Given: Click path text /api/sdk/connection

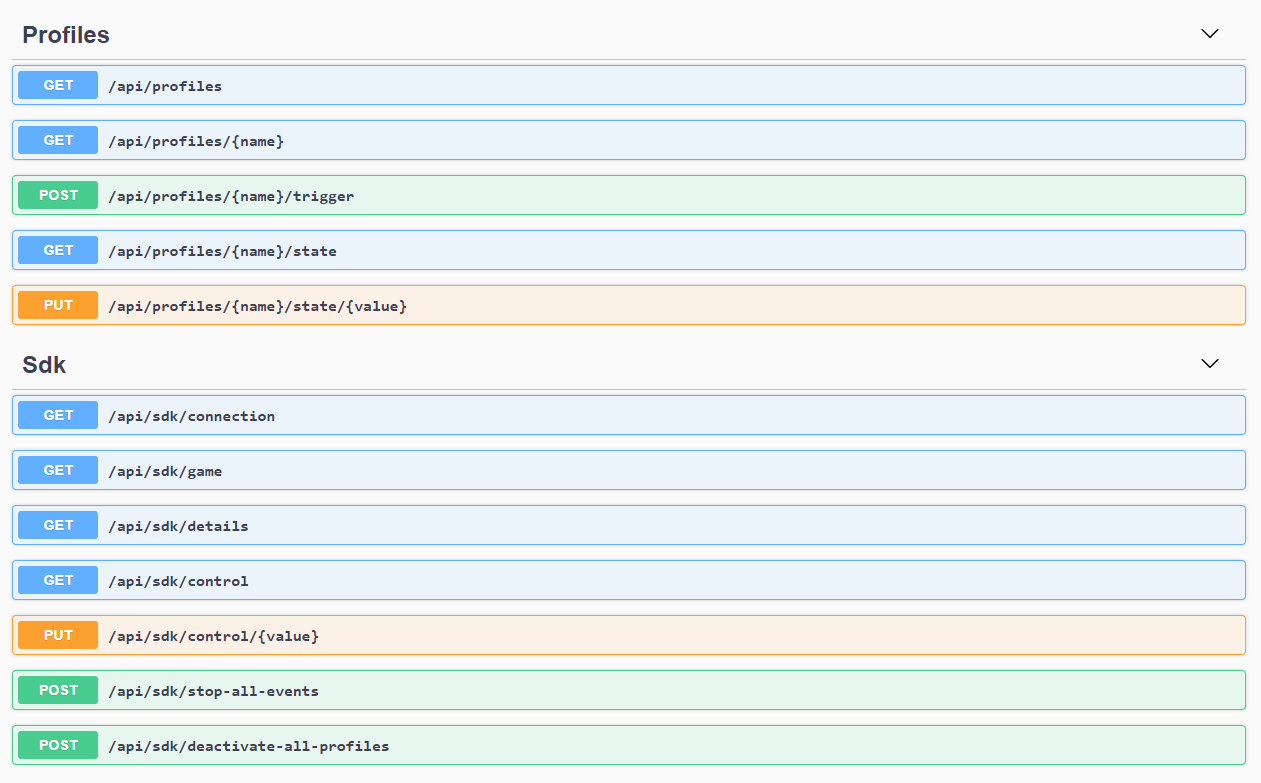Looking at the screenshot, I should click(191, 416).
